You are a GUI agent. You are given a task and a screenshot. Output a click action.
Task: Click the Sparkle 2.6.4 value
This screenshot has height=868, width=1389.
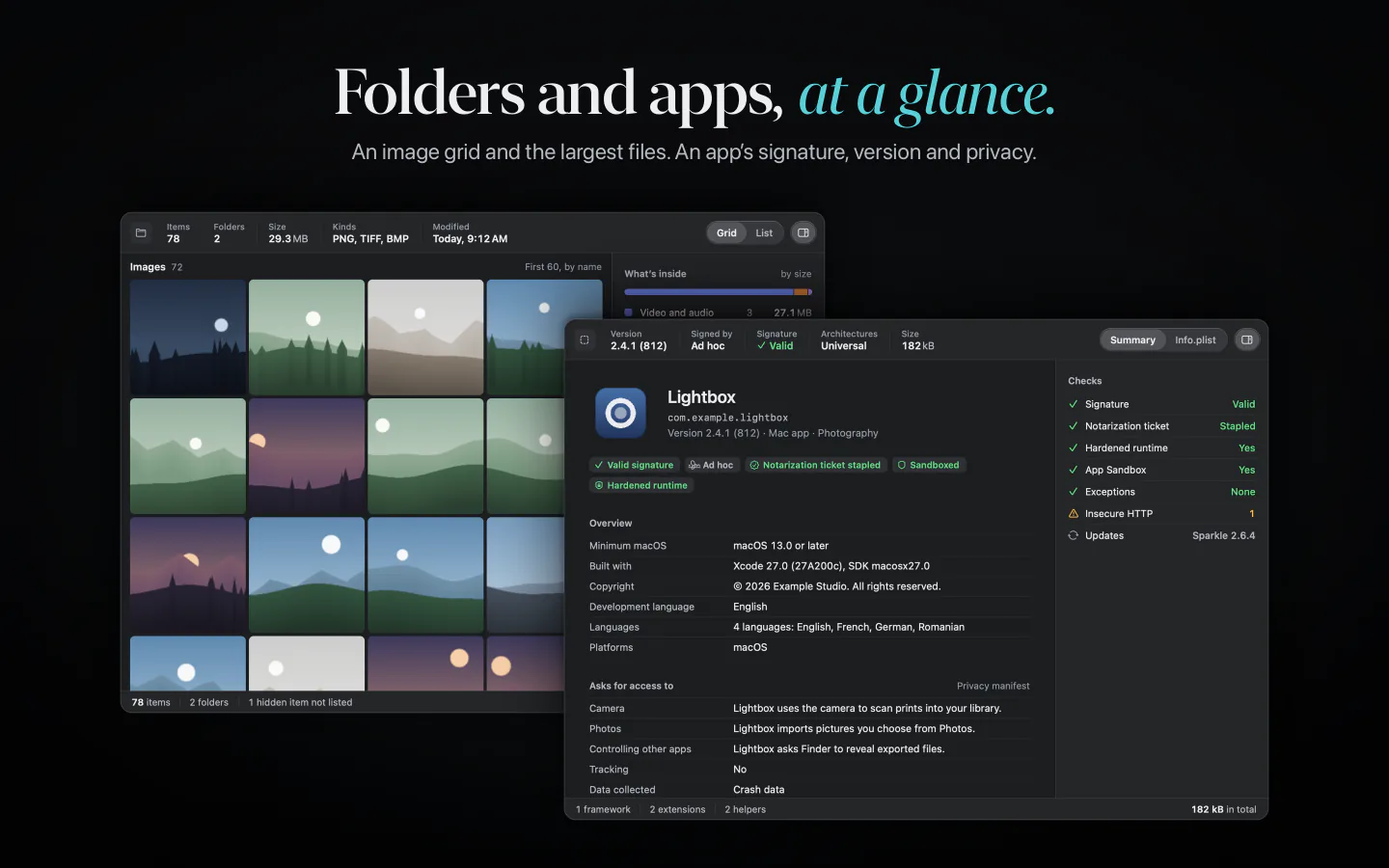pos(1223,535)
